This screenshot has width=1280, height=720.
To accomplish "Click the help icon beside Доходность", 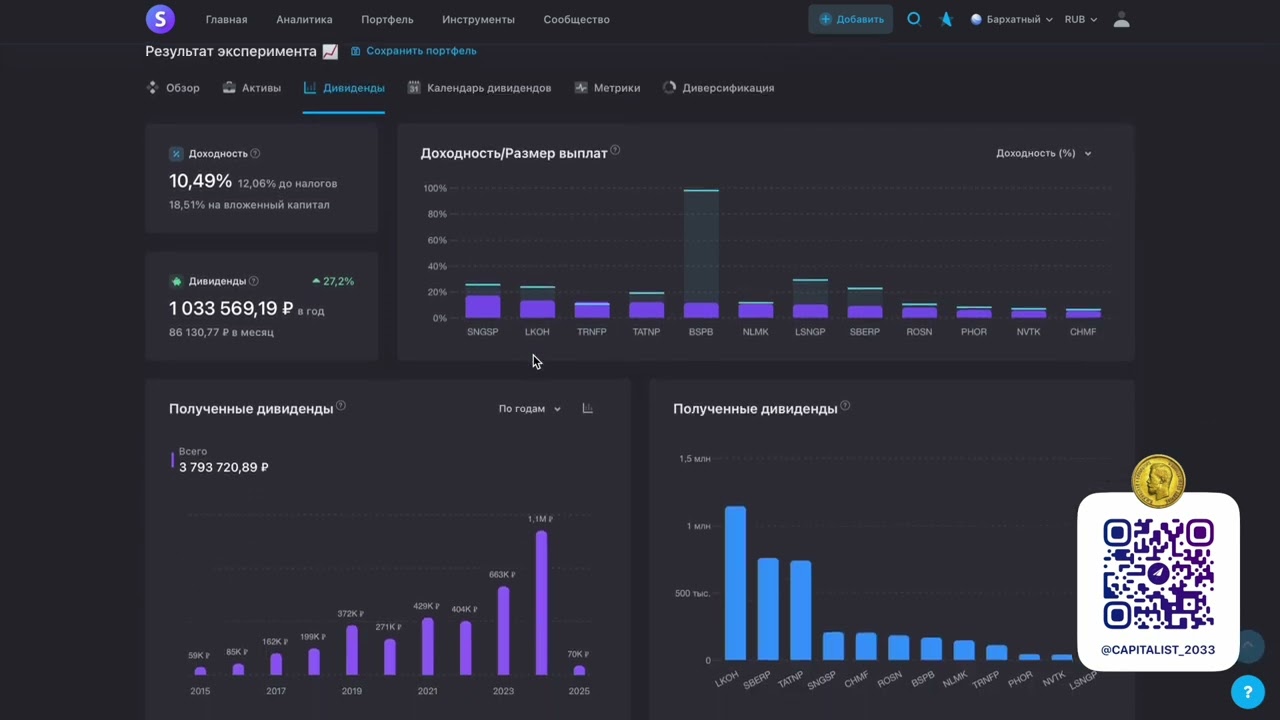I will (255, 154).
